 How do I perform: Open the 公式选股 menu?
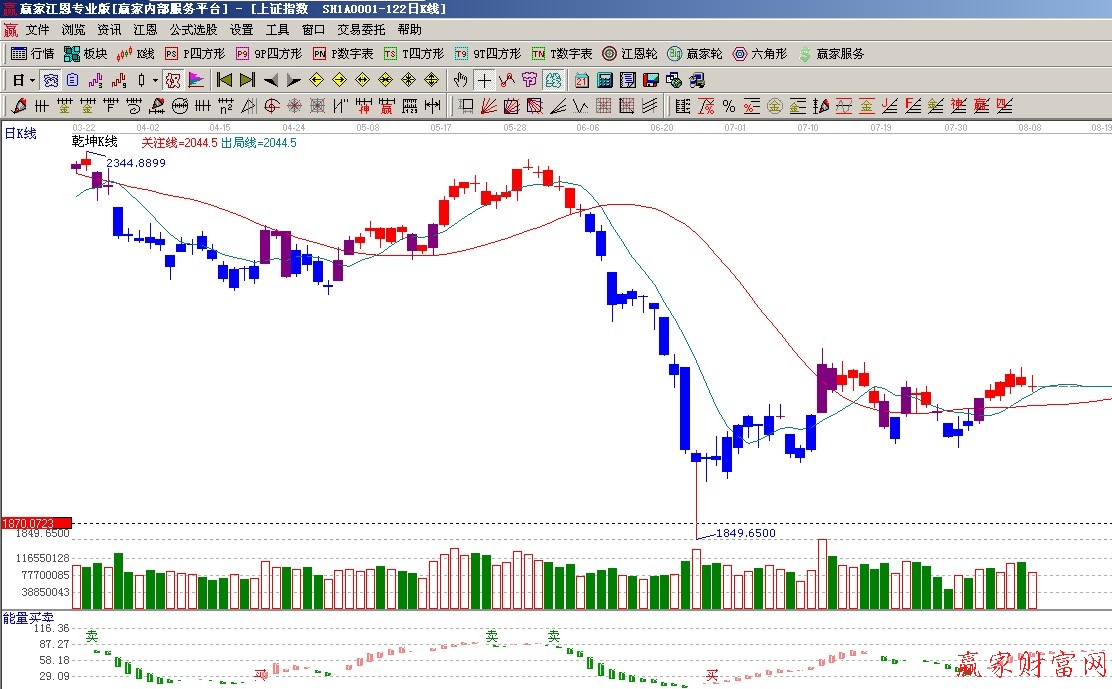pos(194,30)
